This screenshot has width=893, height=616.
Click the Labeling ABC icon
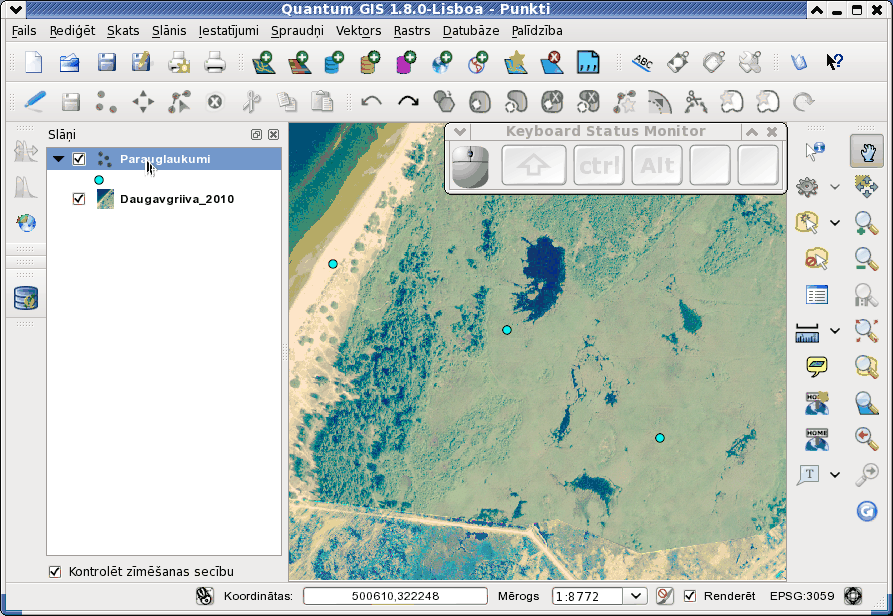tap(642, 62)
